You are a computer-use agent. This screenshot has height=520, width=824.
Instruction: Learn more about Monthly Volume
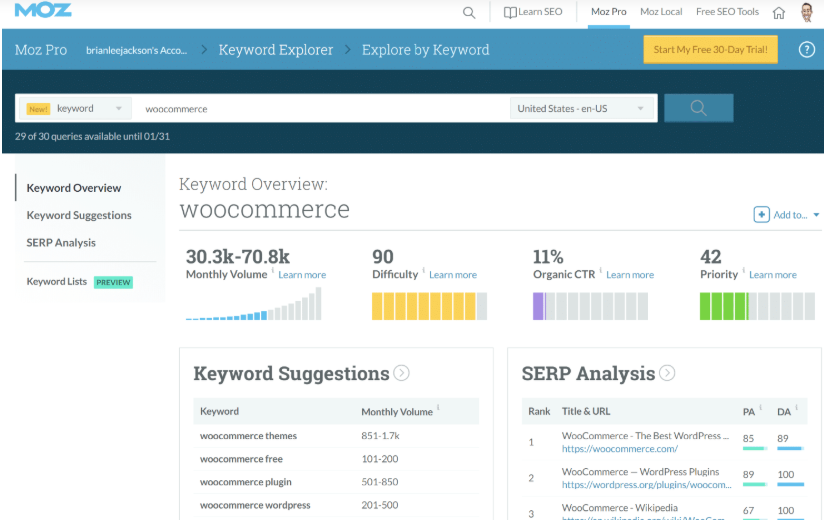point(302,275)
